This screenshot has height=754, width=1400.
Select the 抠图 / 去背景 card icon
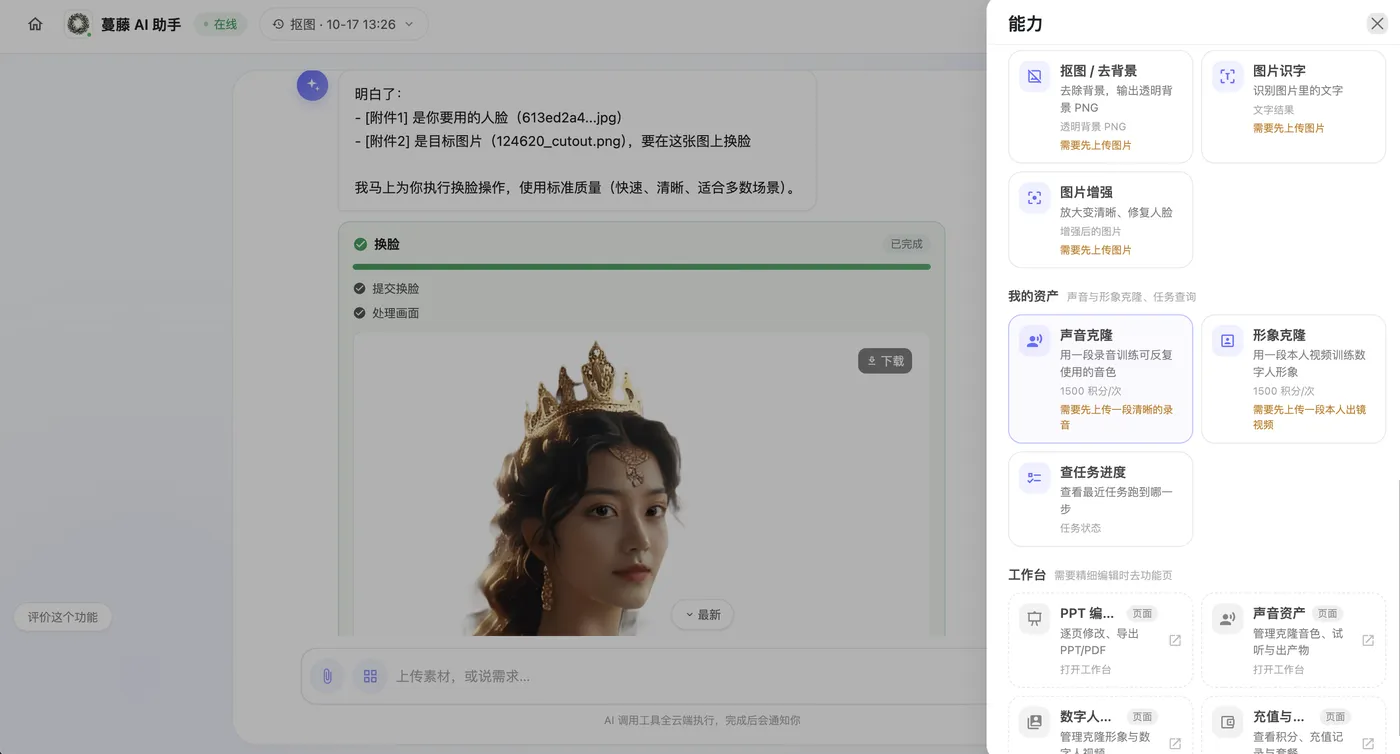[1035, 76]
